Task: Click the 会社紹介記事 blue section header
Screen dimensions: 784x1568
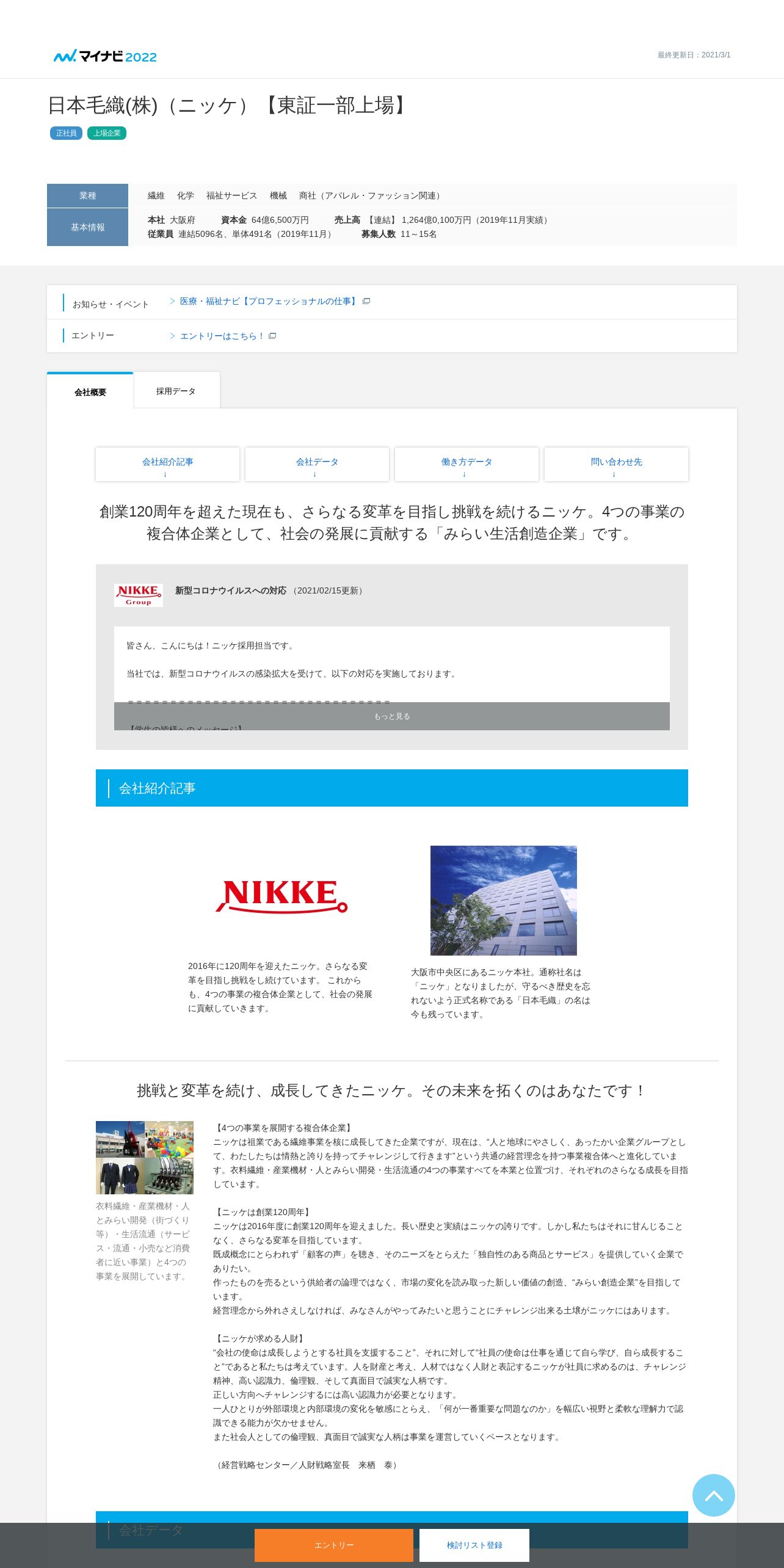Action: pos(392,788)
